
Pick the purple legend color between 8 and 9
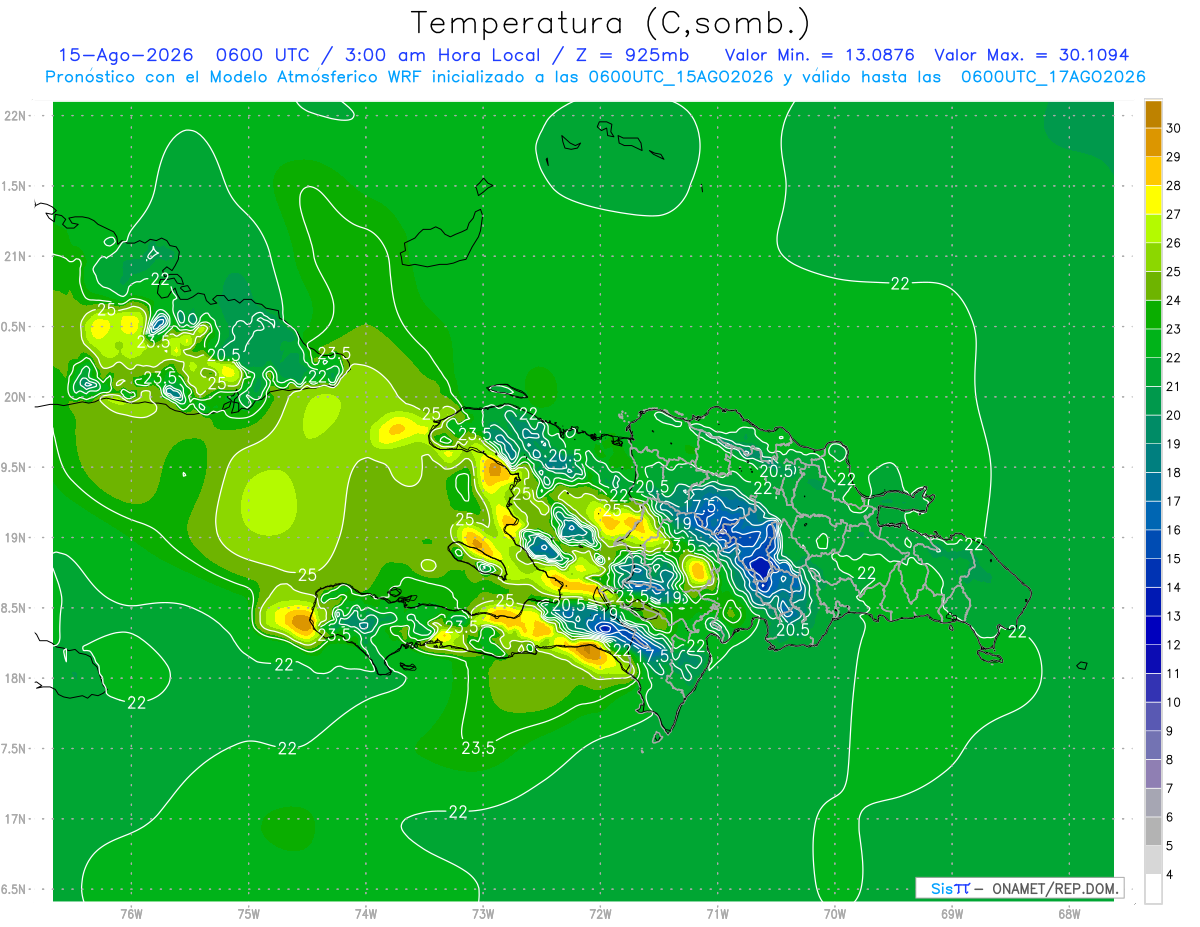1153,746
